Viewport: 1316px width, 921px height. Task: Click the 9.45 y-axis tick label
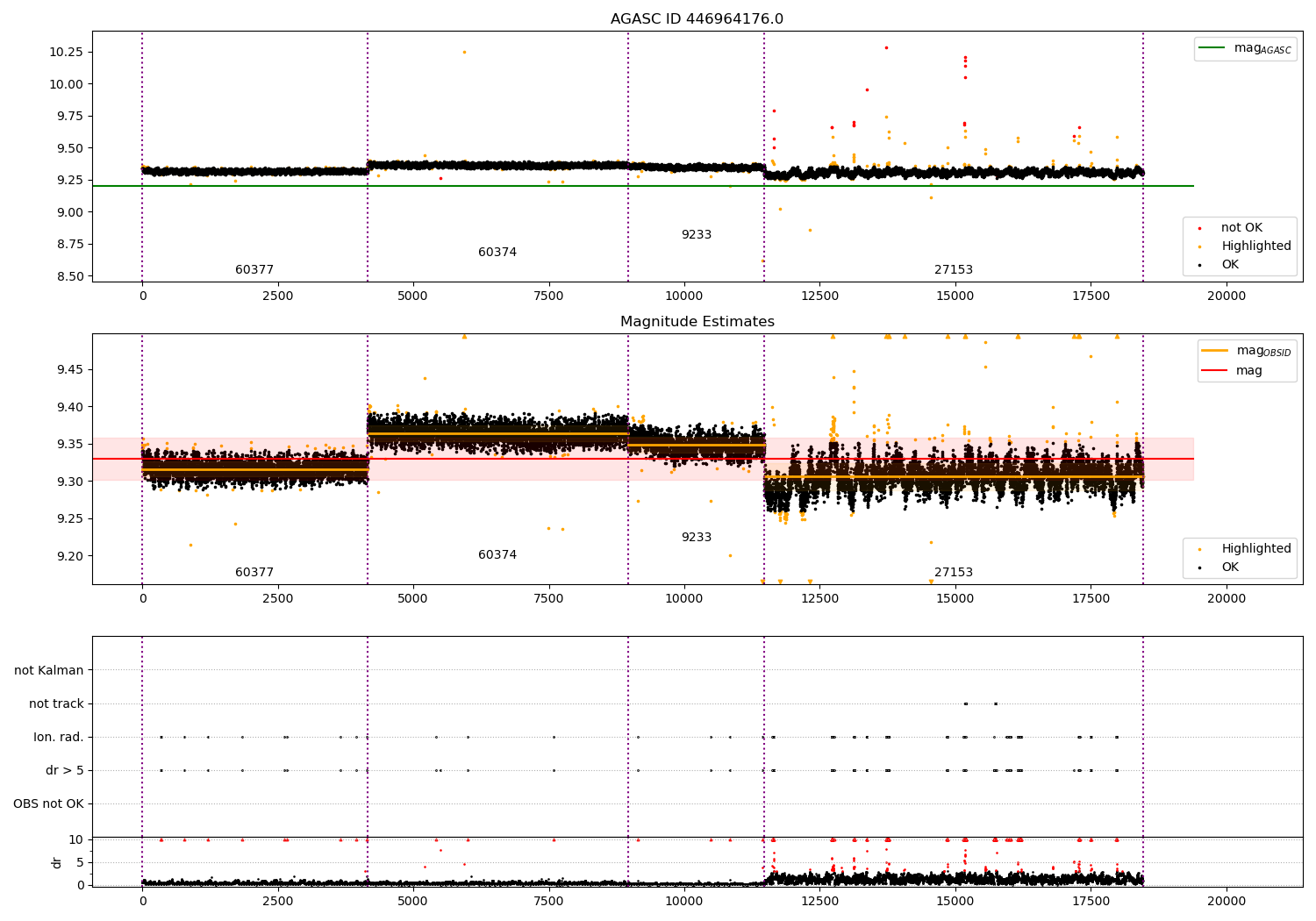tap(69, 370)
